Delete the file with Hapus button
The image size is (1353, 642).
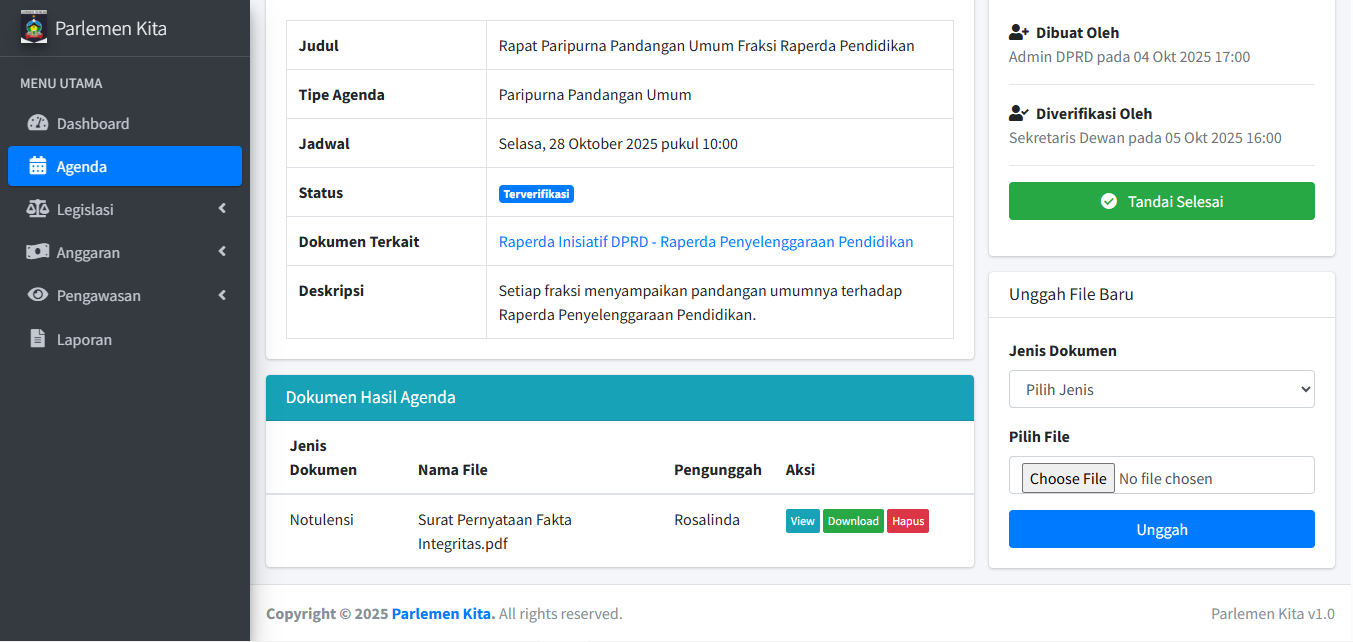click(x=908, y=521)
